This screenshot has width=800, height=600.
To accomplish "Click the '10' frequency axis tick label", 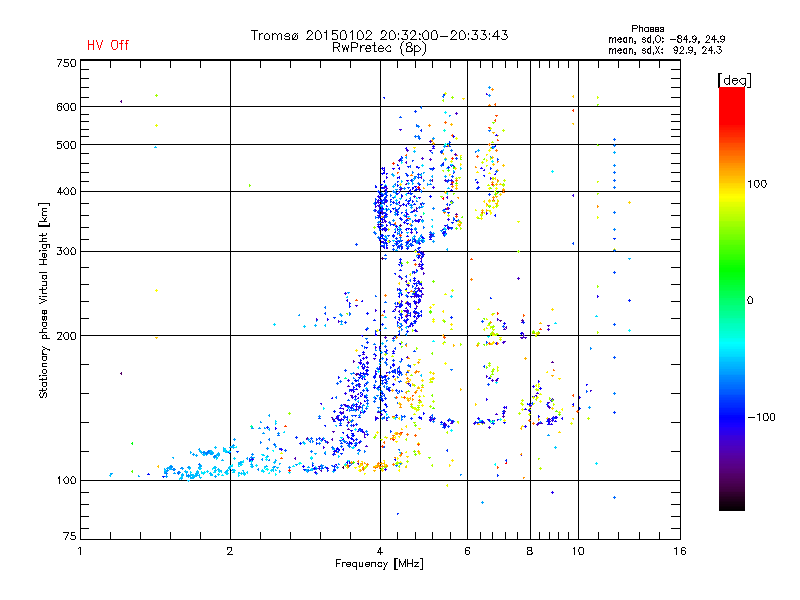I will pyautogui.click(x=578, y=551).
